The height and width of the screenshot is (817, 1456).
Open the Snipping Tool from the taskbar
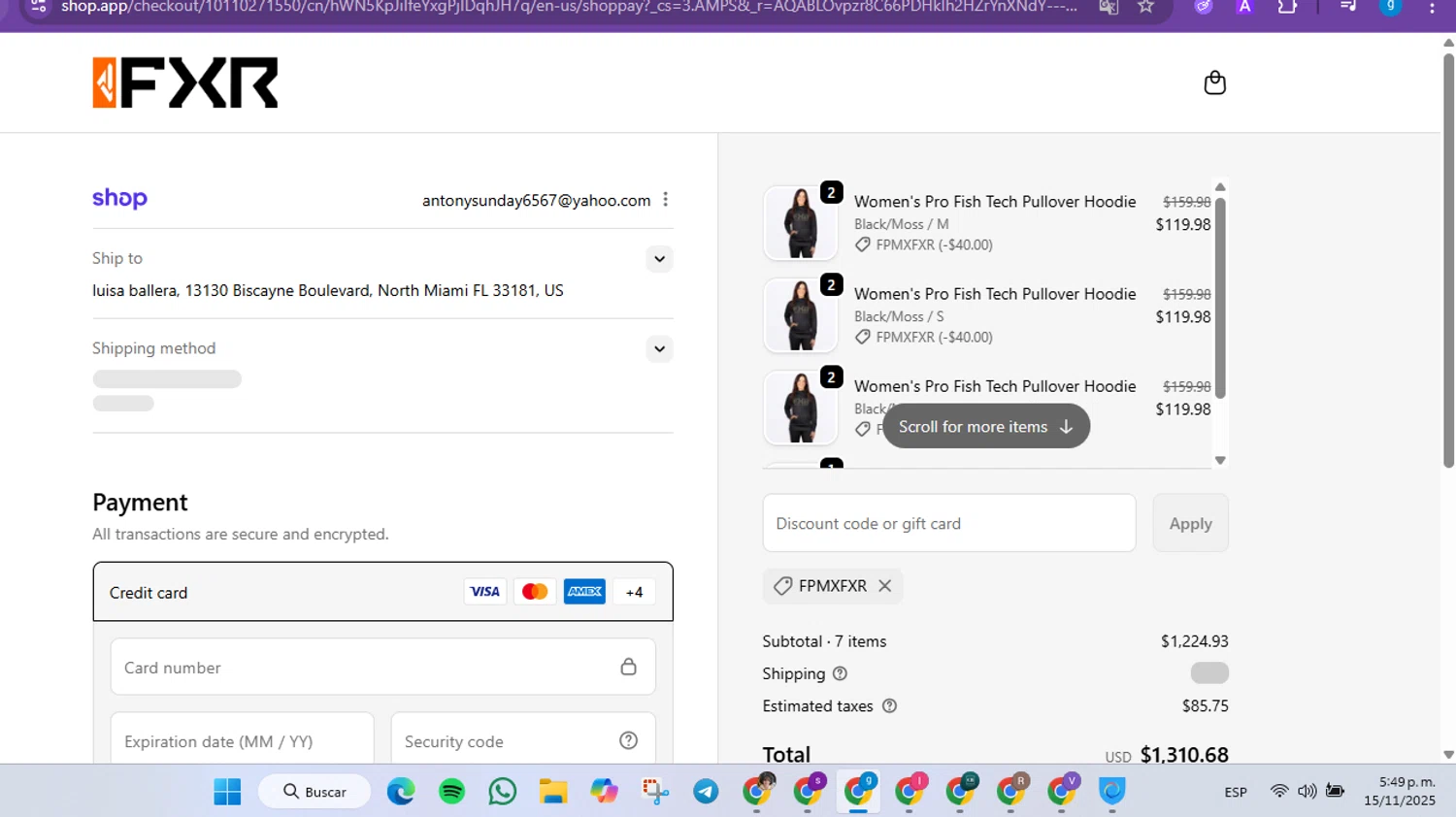click(x=655, y=792)
